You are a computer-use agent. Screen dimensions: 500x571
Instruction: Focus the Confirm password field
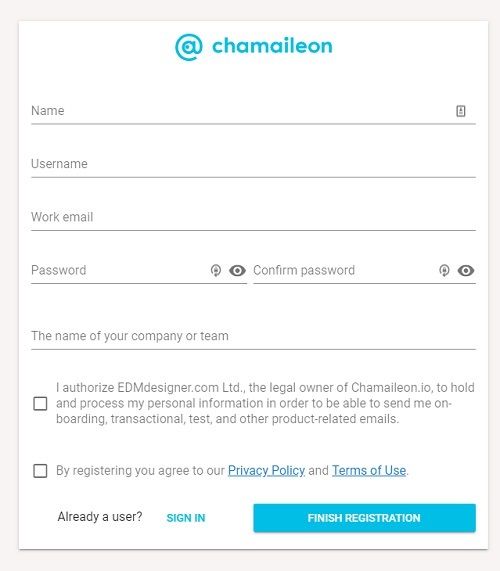pos(345,270)
